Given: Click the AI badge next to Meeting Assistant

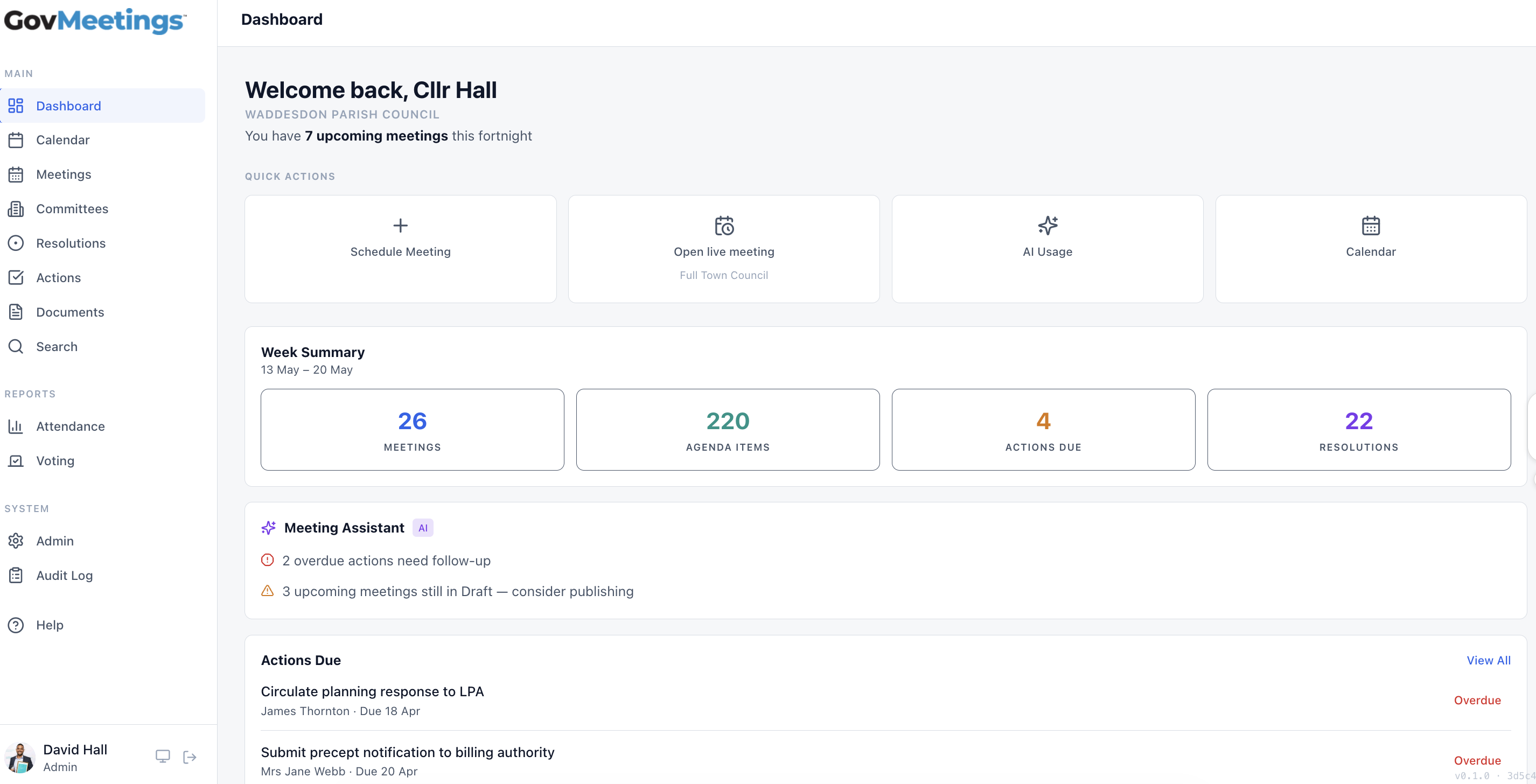Looking at the screenshot, I should point(423,528).
